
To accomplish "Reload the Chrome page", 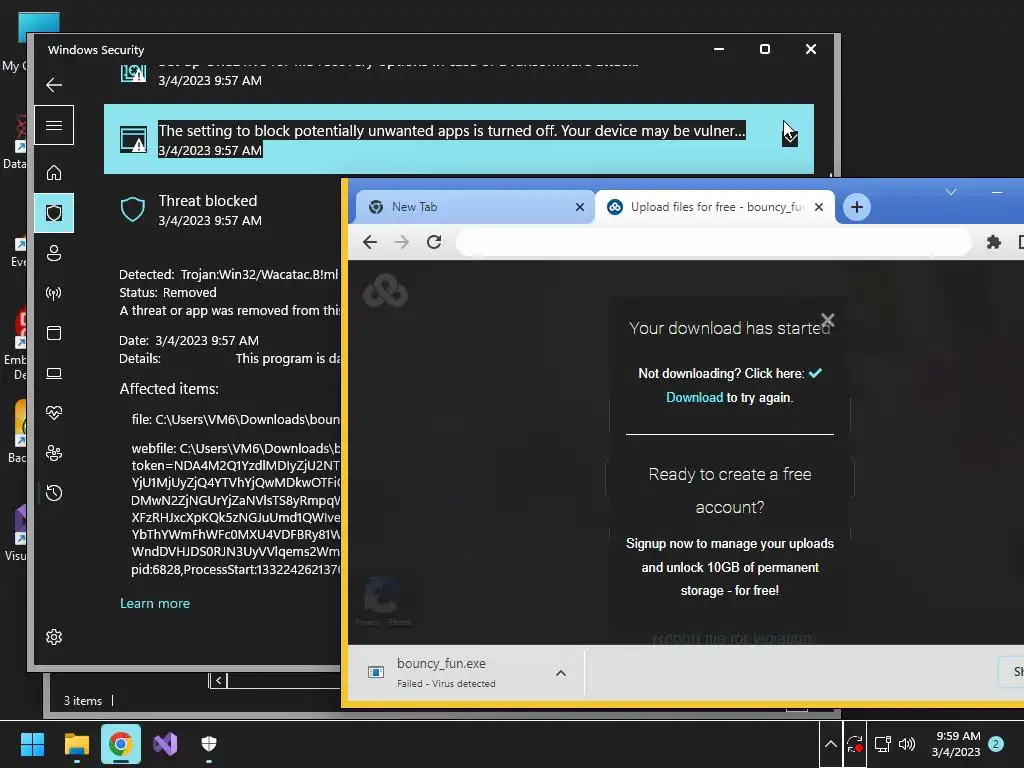I will [434, 242].
